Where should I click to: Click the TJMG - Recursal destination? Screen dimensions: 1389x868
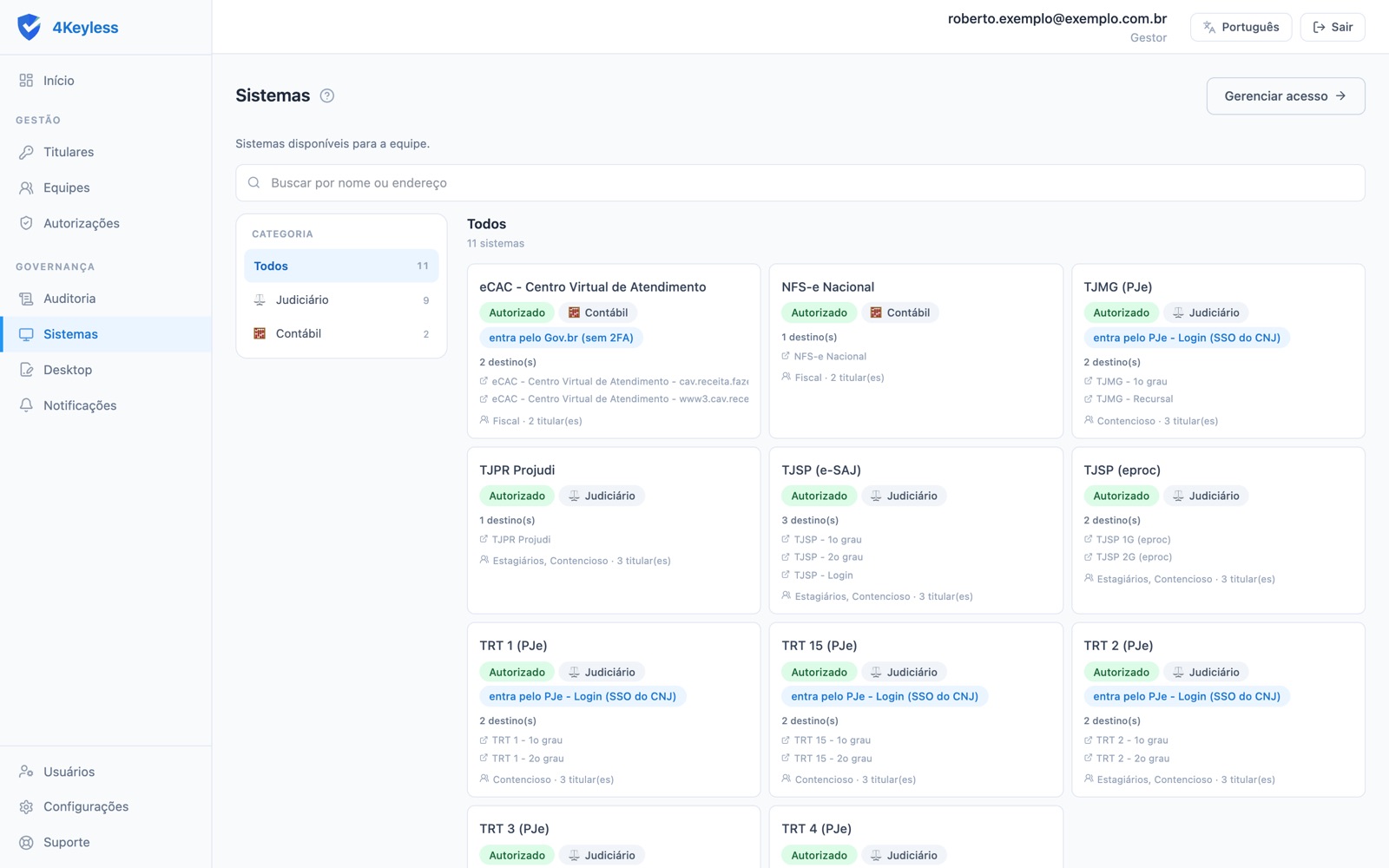(1134, 399)
